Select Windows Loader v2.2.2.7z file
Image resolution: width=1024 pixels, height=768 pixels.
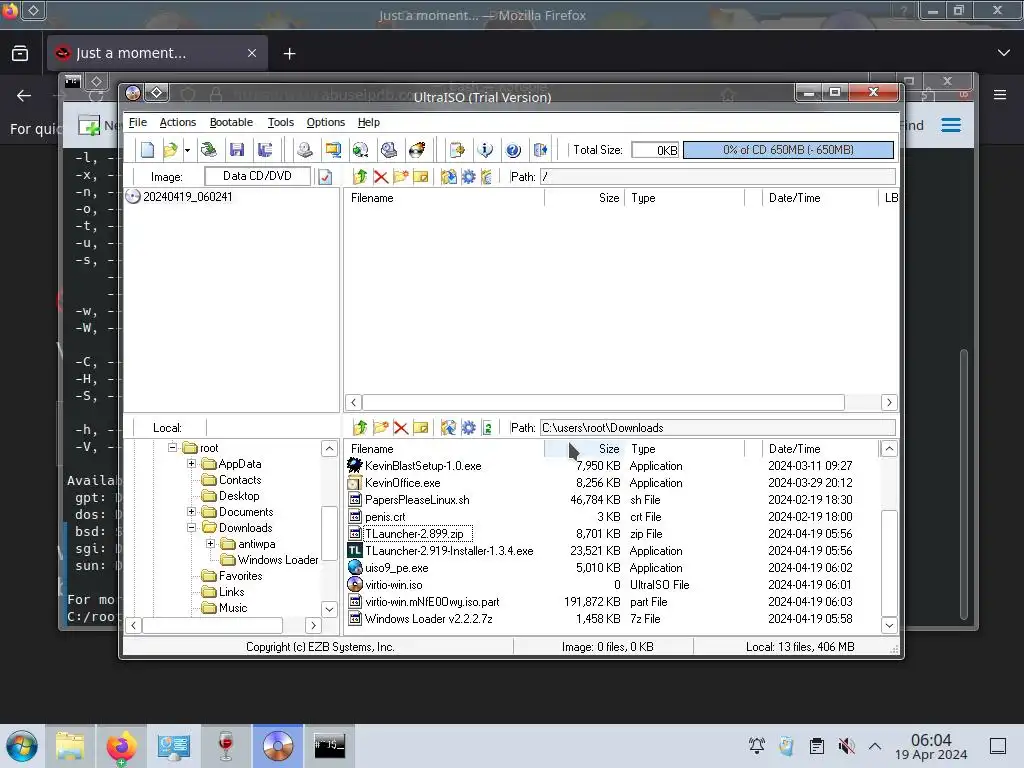(428, 618)
